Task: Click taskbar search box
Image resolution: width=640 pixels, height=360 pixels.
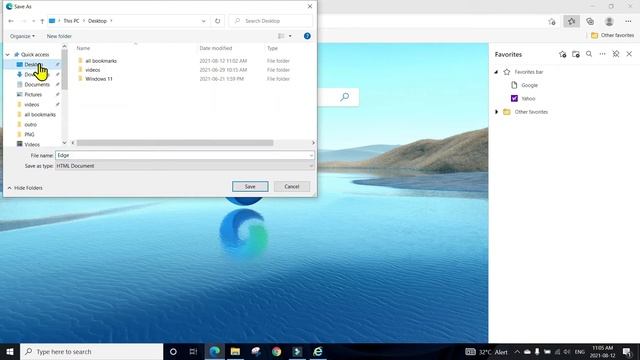Action: (x=91, y=351)
